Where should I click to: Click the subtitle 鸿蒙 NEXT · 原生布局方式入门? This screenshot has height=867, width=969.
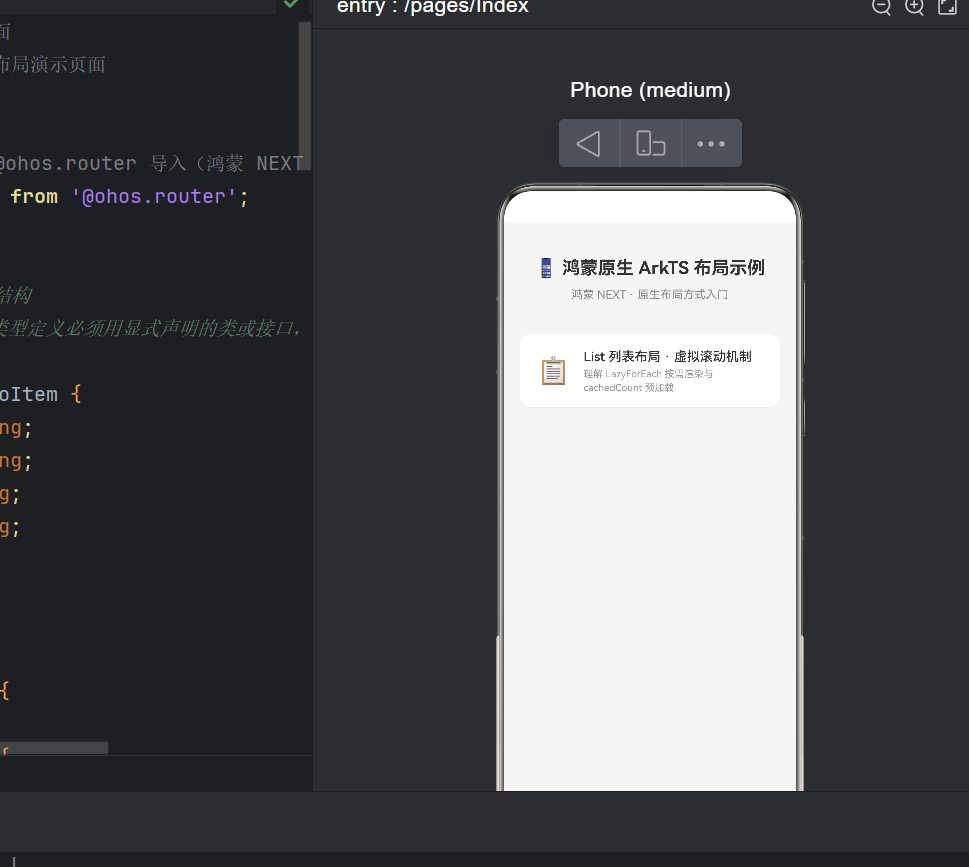[649, 295]
